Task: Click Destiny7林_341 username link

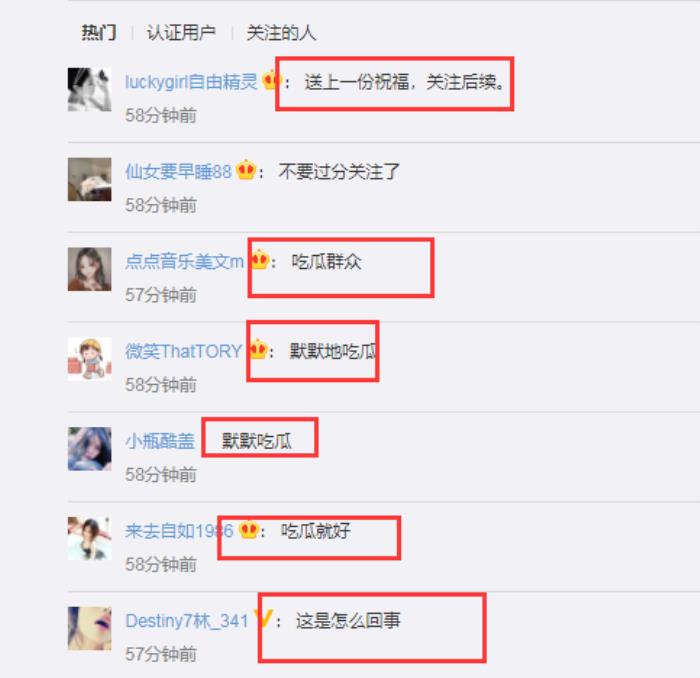Action: [x=187, y=621]
